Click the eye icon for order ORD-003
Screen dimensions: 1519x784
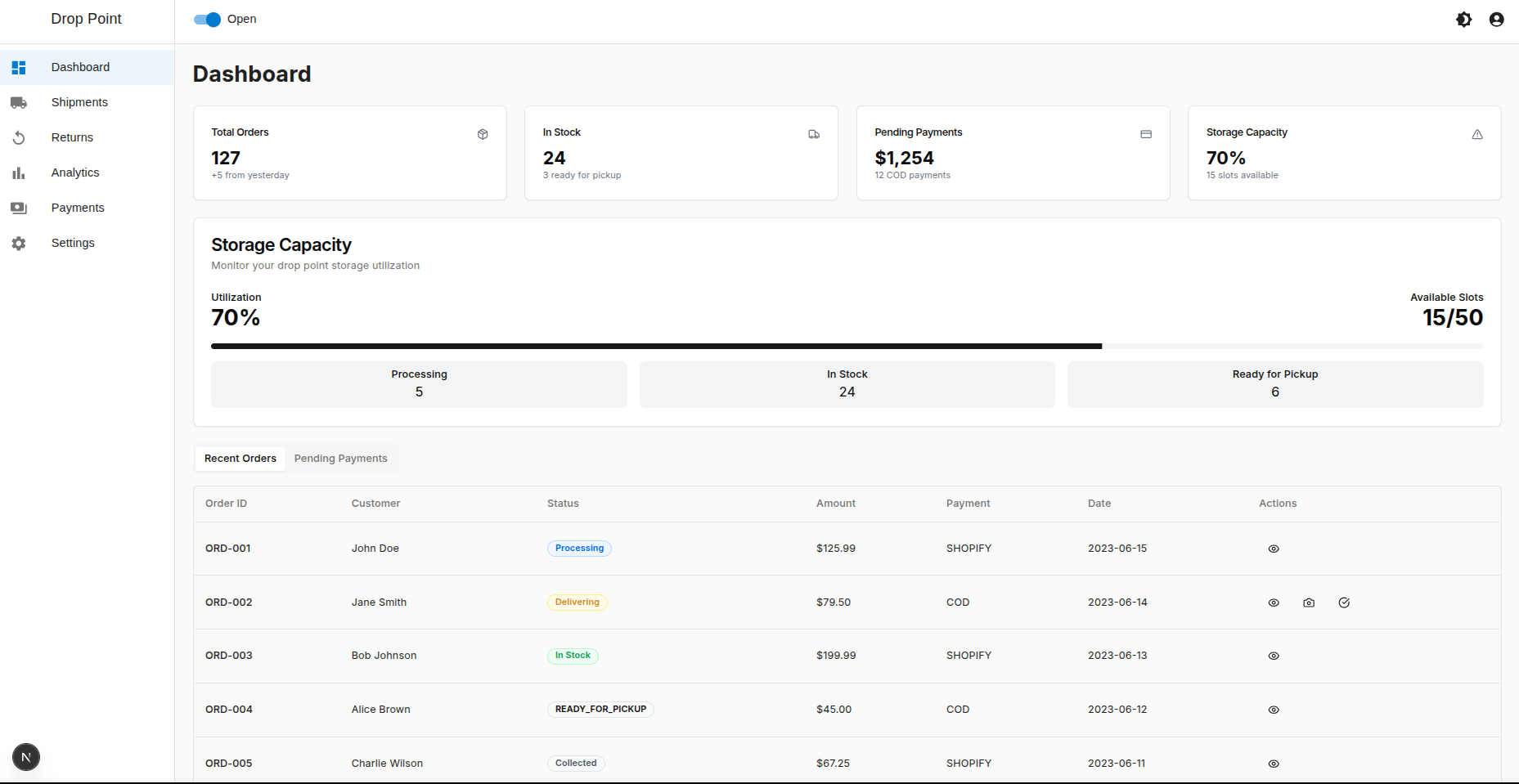coord(1274,656)
